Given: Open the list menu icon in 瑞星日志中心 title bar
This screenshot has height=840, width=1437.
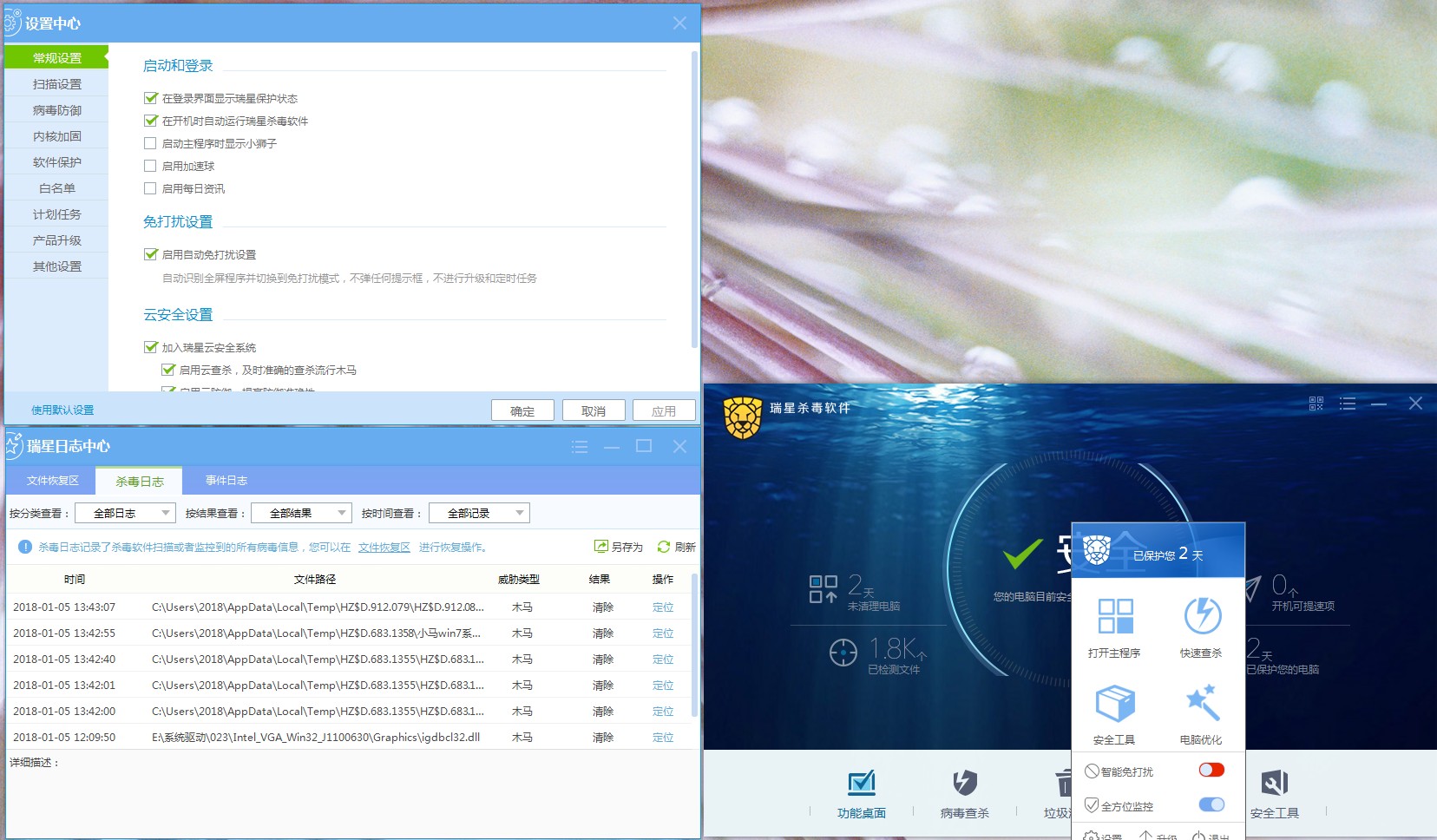Looking at the screenshot, I should pyautogui.click(x=580, y=446).
